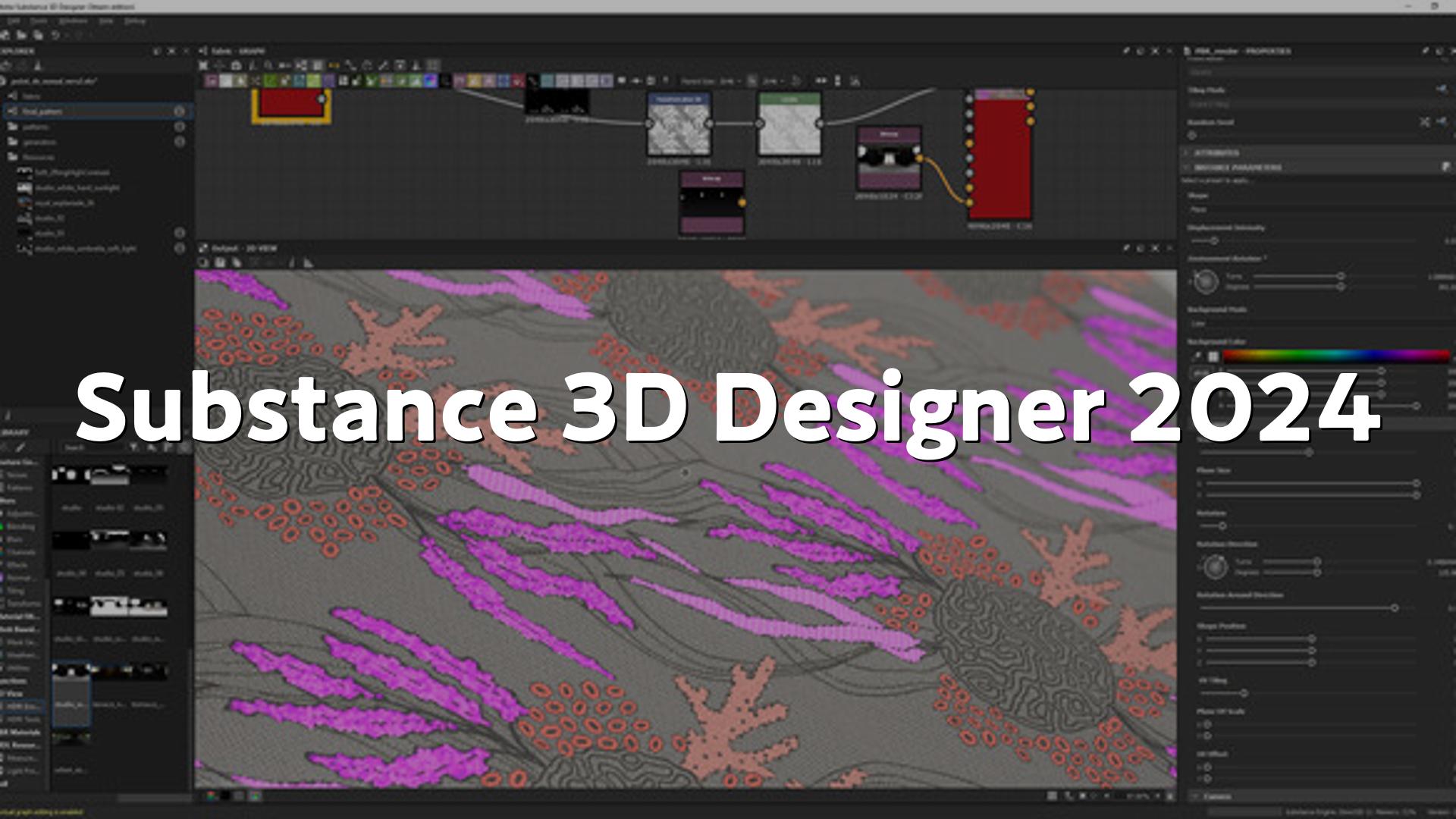Close the Explorer panel
This screenshot has height=819, width=1456.
(x=186, y=51)
